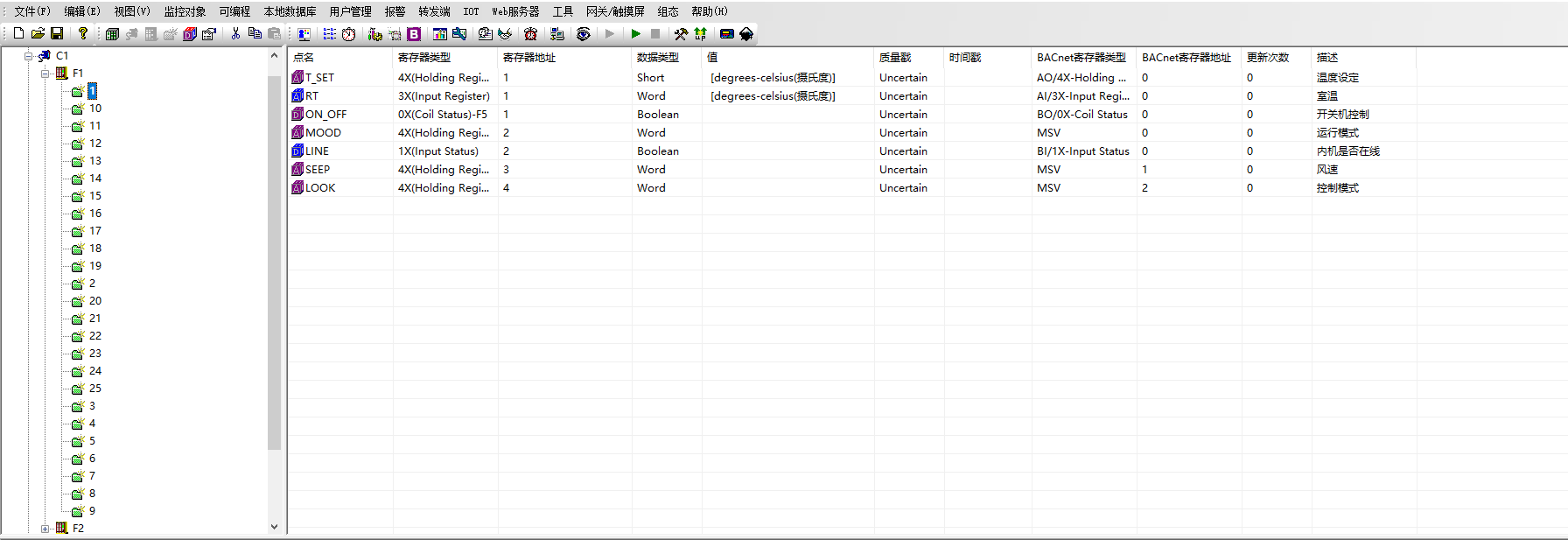
Task: Click the handshake toolbar icon
Action: (505, 34)
